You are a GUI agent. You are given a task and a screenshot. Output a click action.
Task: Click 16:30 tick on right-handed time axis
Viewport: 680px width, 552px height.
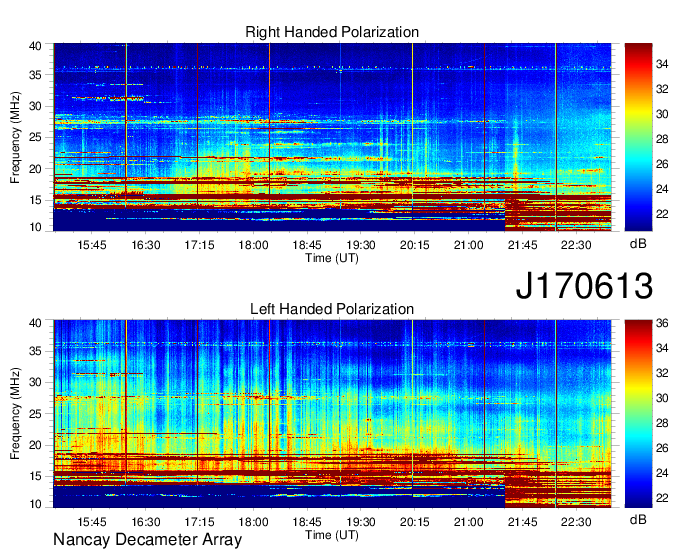[x=146, y=245]
